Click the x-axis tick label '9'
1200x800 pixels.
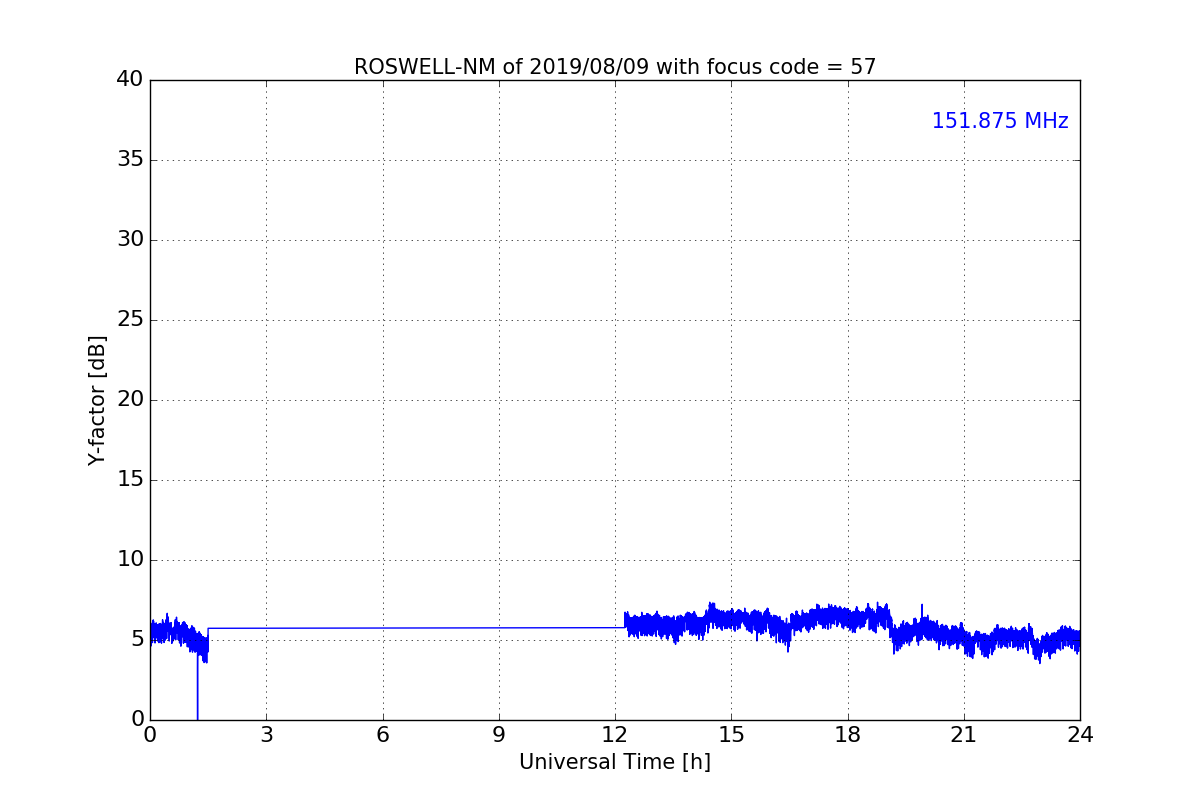click(x=499, y=735)
